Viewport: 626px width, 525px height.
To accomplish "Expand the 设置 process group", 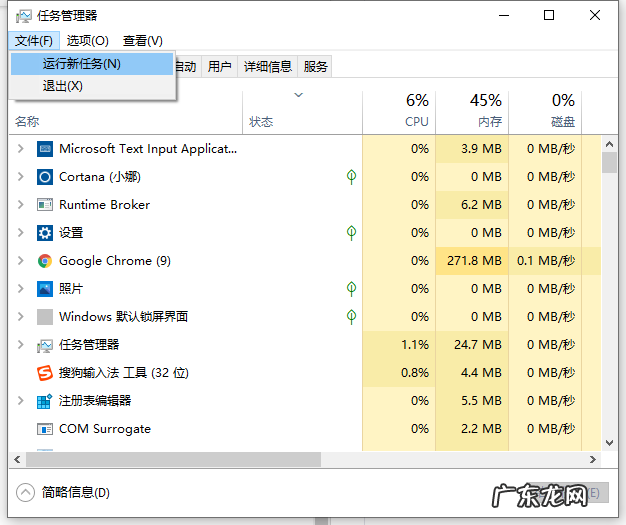I will pos(21,233).
